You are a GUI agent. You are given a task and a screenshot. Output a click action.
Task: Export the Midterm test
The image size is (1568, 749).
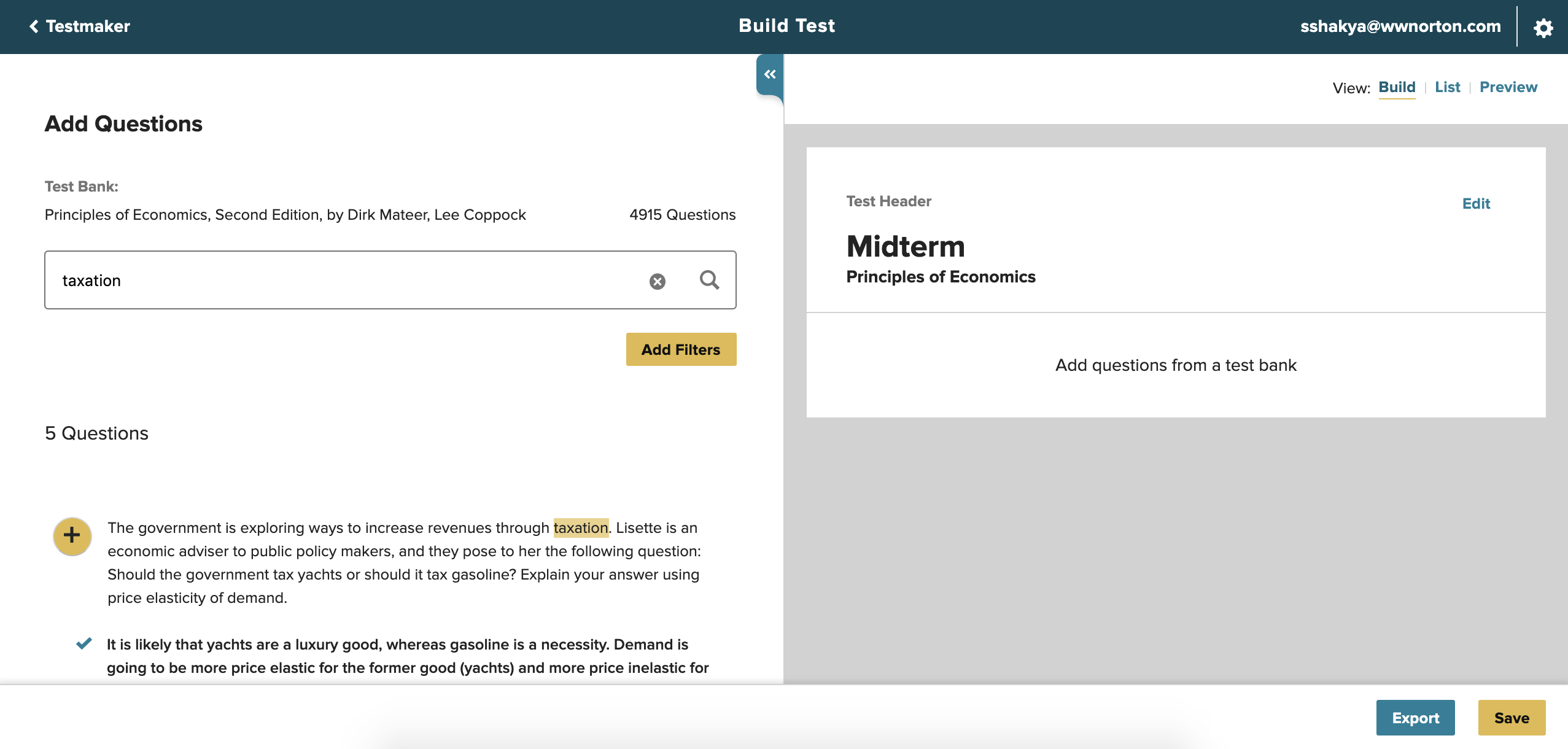tap(1415, 718)
